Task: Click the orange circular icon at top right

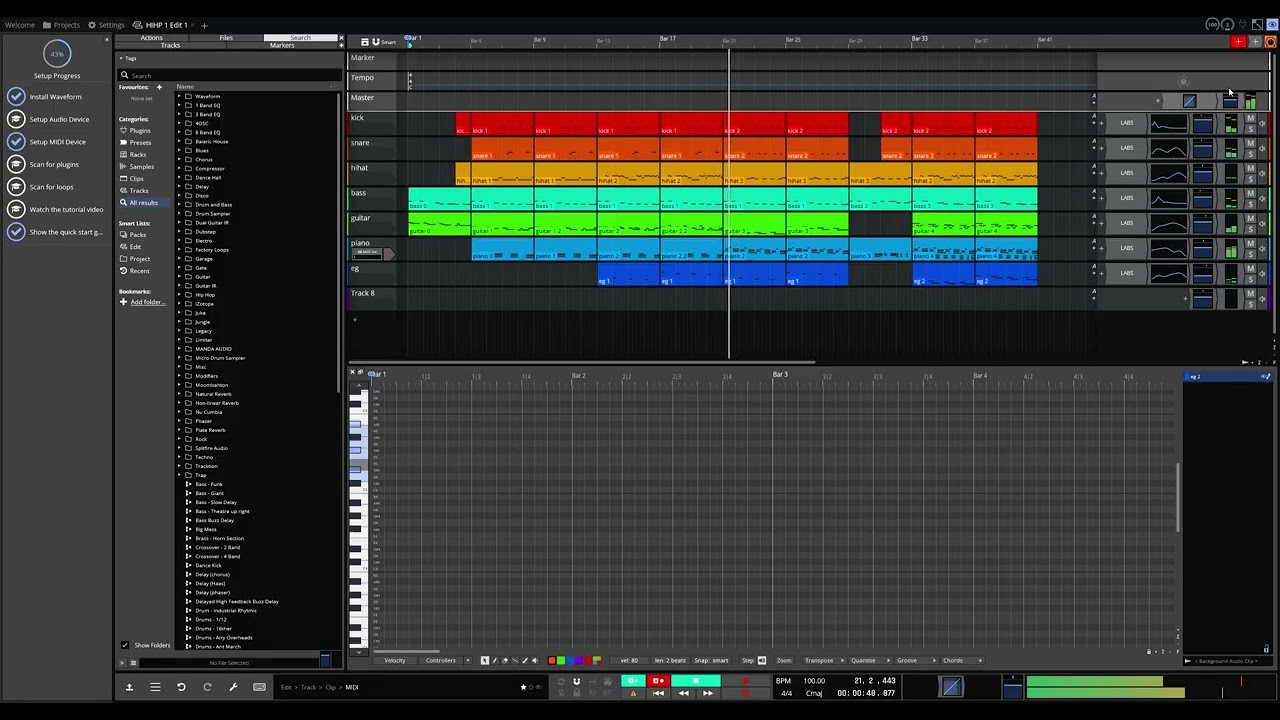Action: click(x=1271, y=42)
